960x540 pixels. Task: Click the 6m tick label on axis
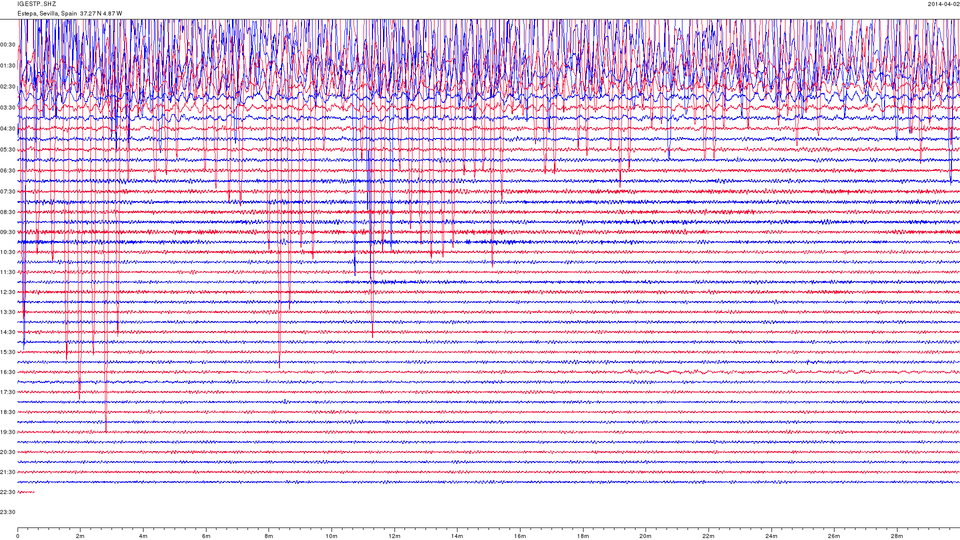click(x=206, y=536)
